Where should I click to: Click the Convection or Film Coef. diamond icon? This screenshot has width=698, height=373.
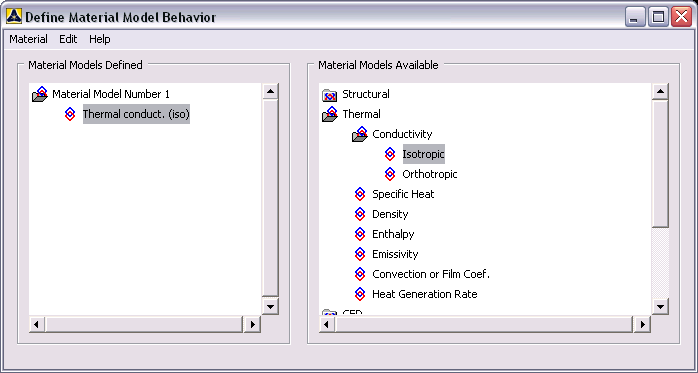(x=360, y=275)
